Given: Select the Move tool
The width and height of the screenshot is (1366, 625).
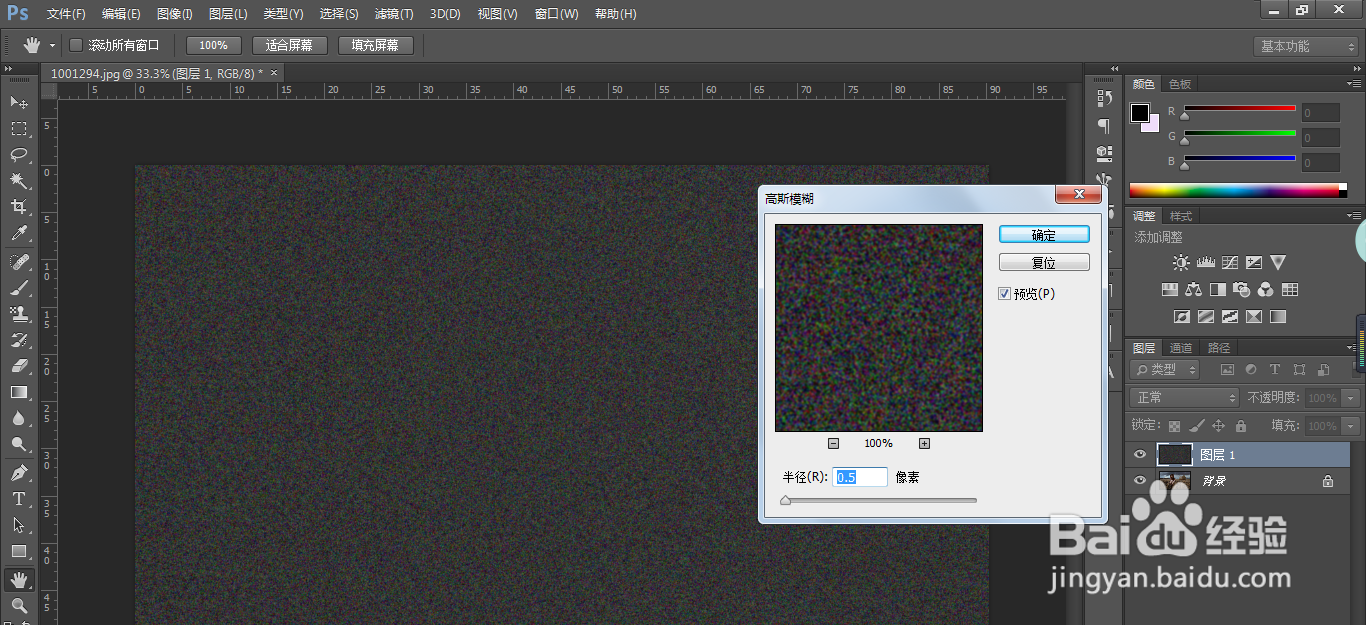Looking at the screenshot, I should (19, 102).
